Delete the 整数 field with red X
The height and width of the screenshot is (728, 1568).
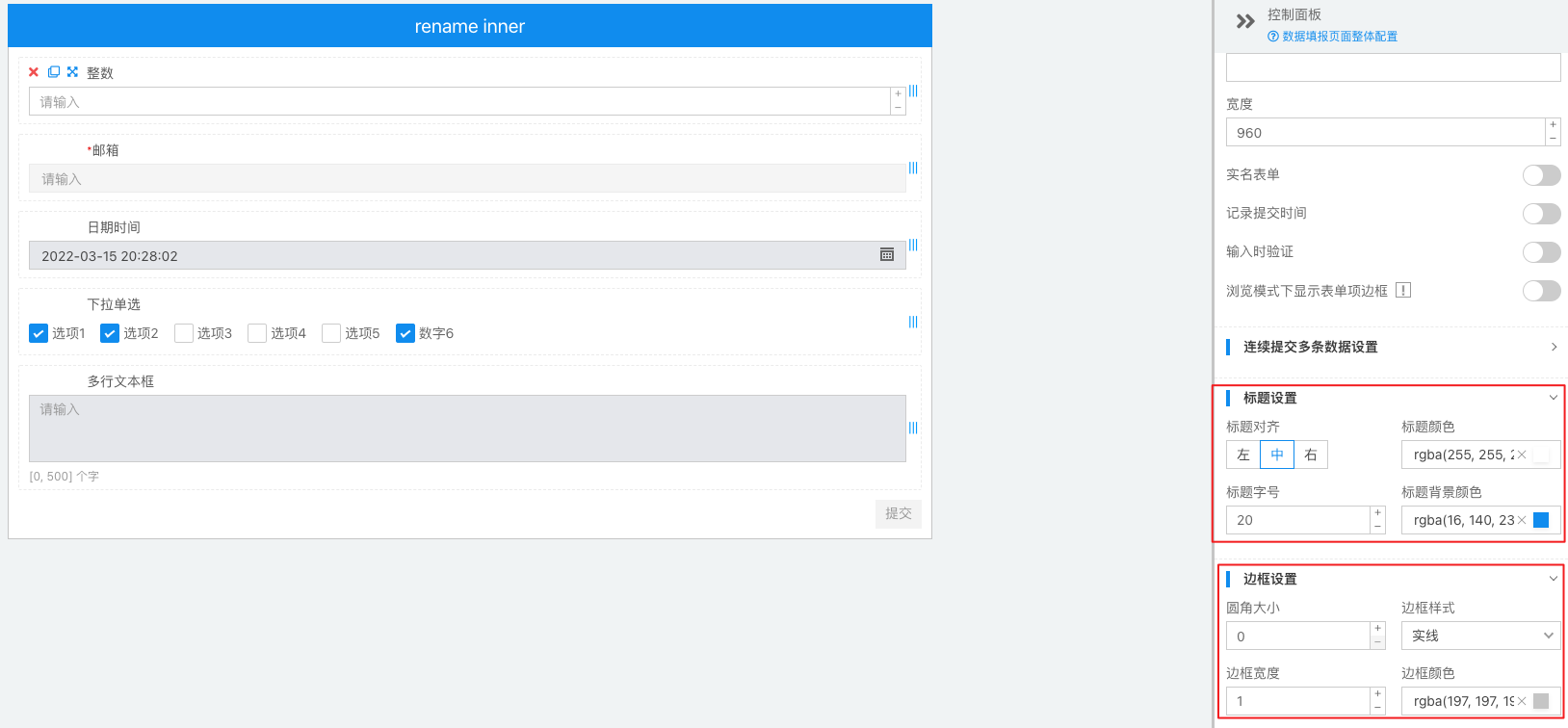(x=34, y=72)
